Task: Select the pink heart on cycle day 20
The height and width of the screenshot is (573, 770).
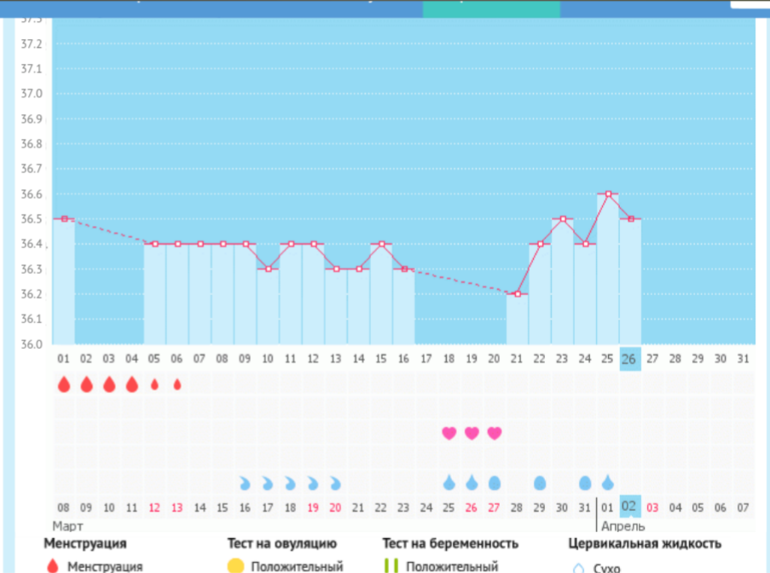Action: point(494,433)
